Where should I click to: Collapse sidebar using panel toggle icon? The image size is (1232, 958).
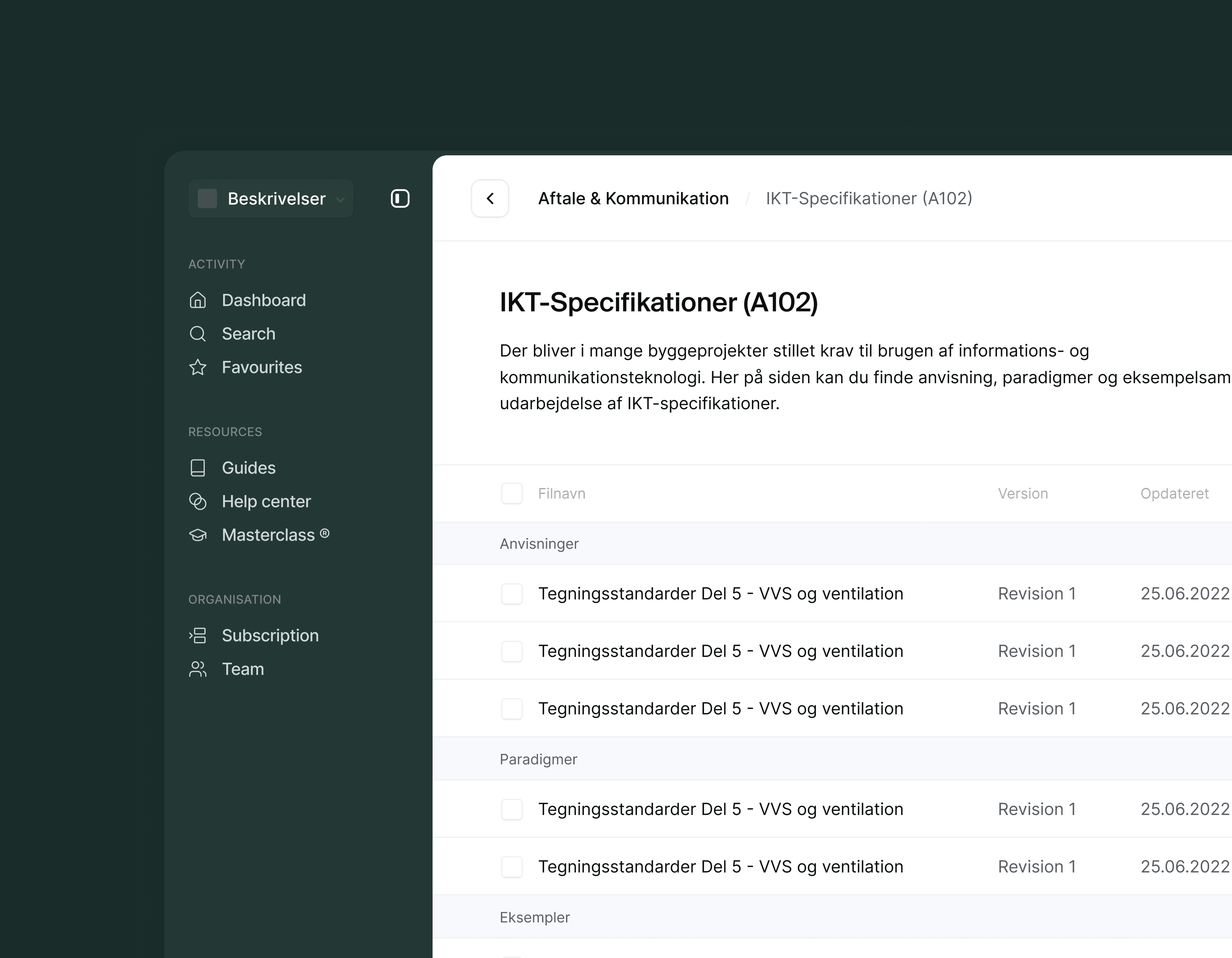click(400, 198)
